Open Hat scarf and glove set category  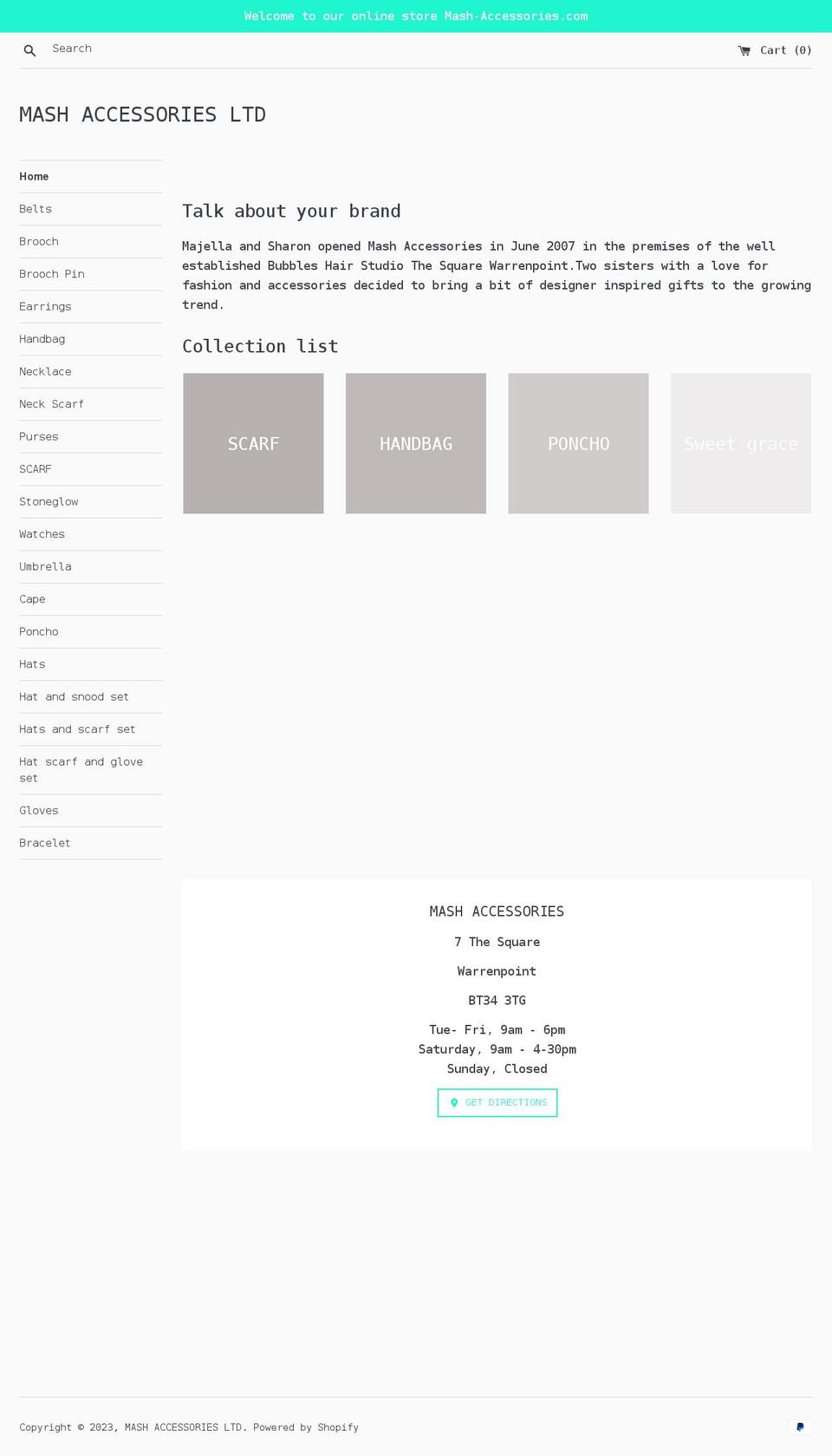[91, 770]
